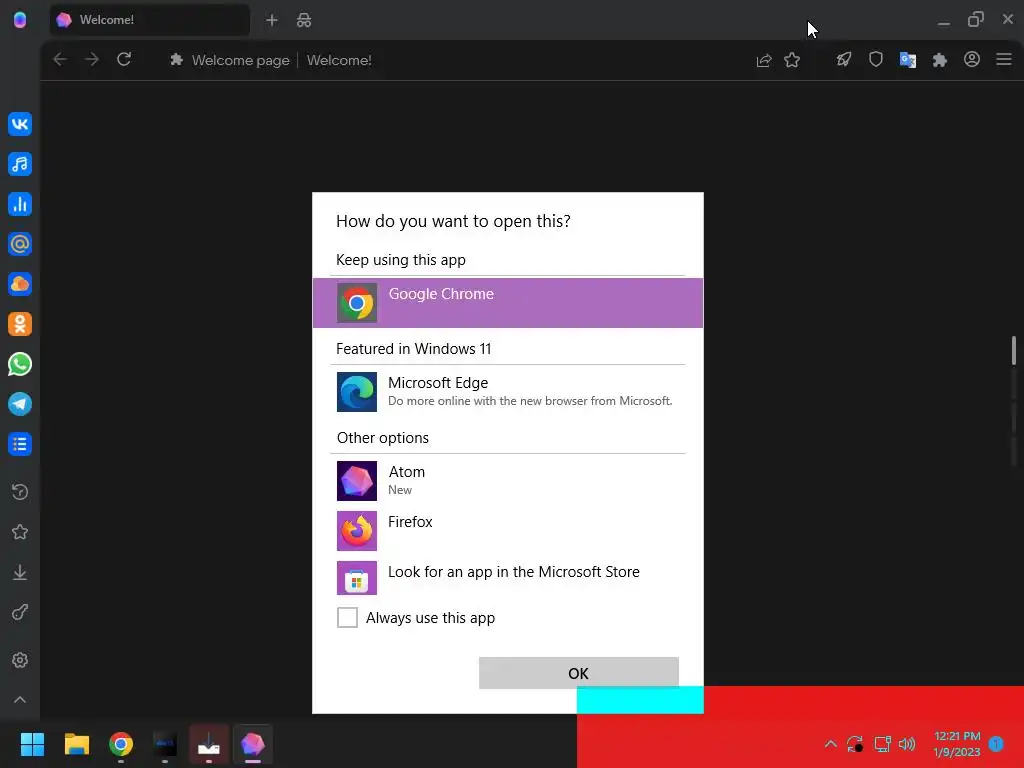1024x768 pixels.
Task: Click the address bar showing Welcome page
Action: (x=457, y=60)
